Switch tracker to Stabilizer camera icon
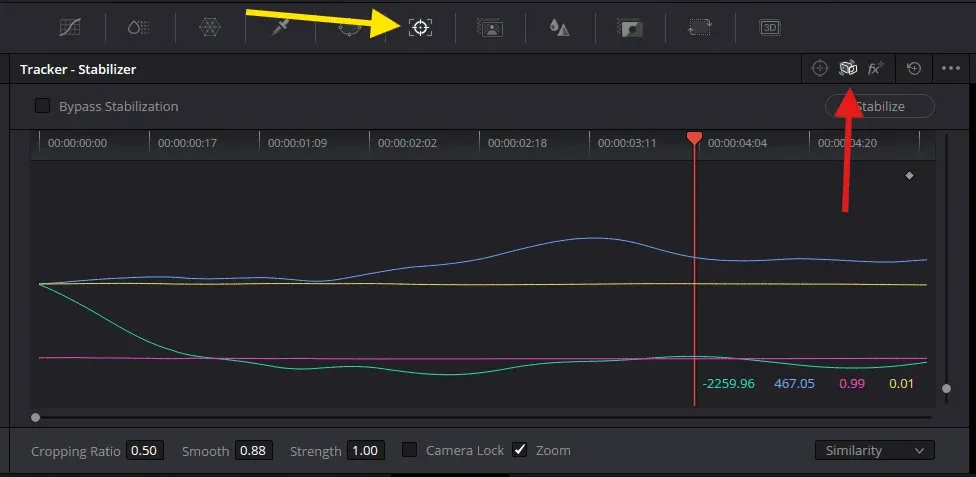Viewport: 976px width, 477px height. click(848, 68)
